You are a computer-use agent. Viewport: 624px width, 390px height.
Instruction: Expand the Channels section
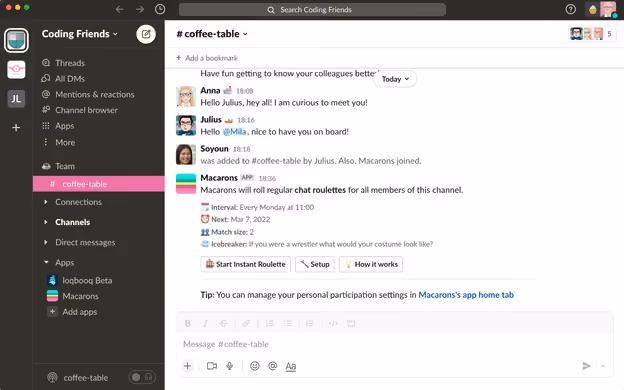pyautogui.click(x=46, y=222)
